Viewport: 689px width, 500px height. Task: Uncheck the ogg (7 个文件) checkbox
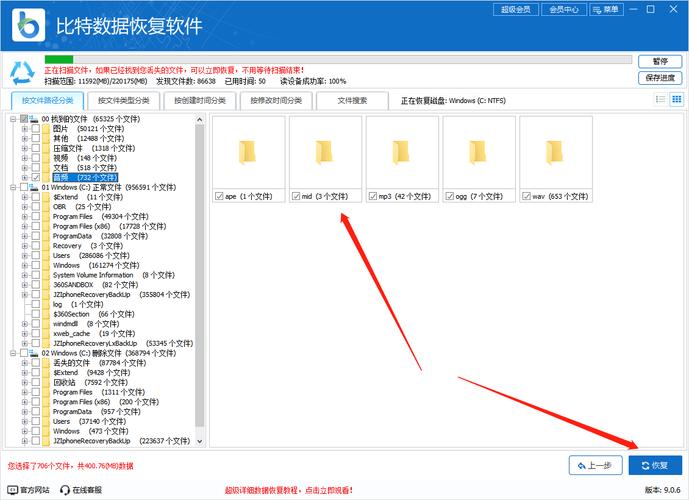pos(450,196)
